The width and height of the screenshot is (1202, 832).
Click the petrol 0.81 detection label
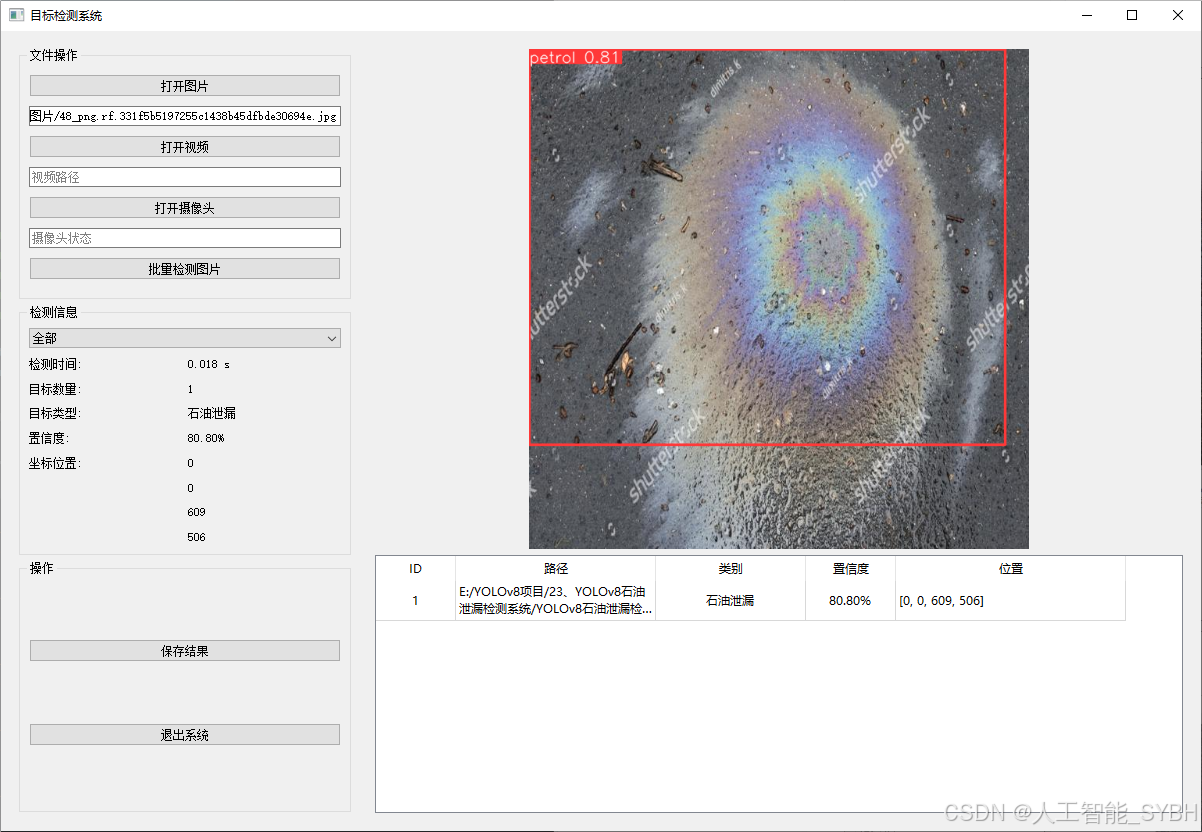coord(576,57)
